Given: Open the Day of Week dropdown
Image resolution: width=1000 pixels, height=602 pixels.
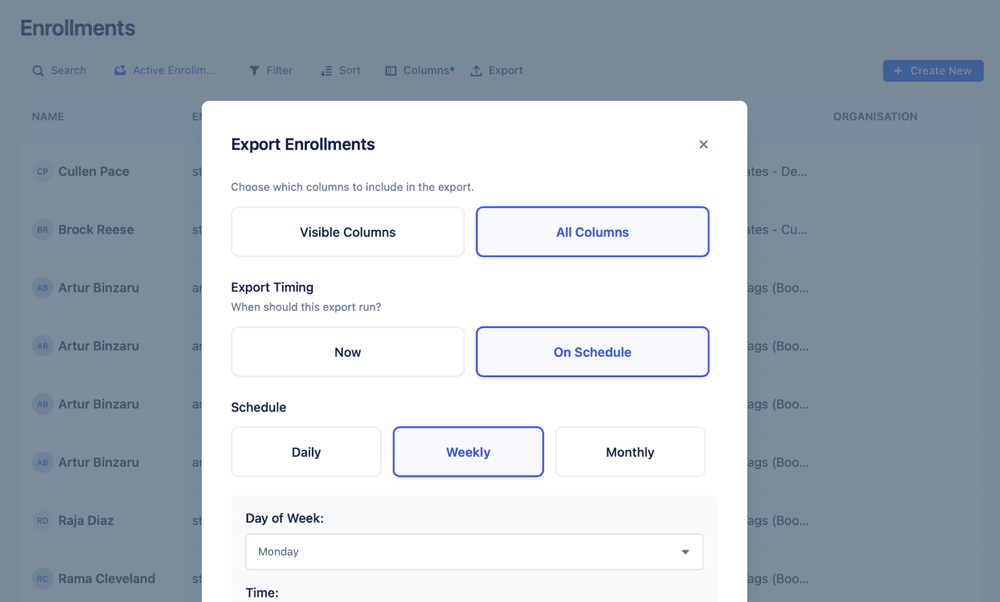Looking at the screenshot, I should click(x=474, y=551).
